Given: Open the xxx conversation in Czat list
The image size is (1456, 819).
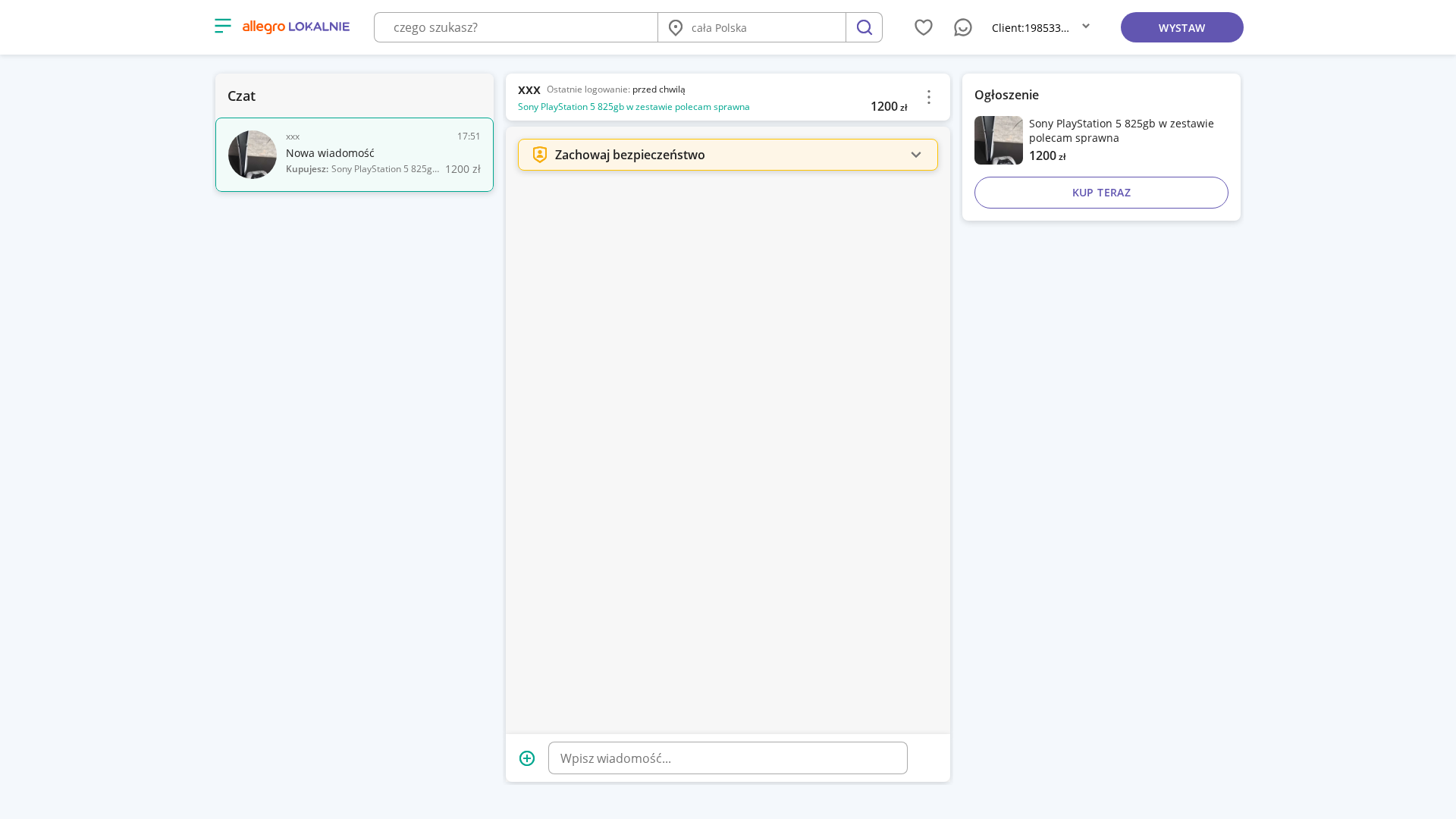Looking at the screenshot, I should click(x=354, y=155).
